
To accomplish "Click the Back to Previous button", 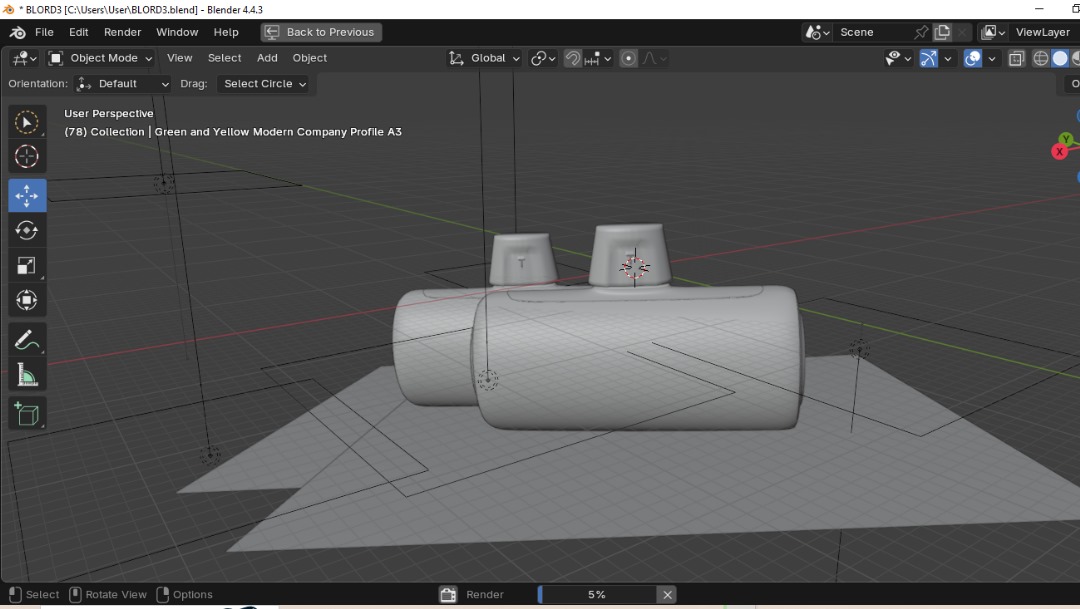I will point(321,32).
